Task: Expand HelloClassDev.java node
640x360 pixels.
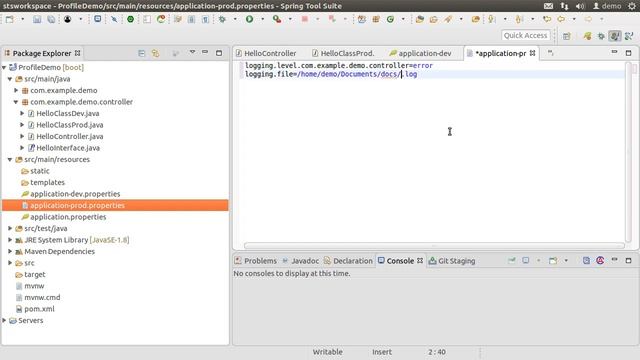Action: [22, 113]
